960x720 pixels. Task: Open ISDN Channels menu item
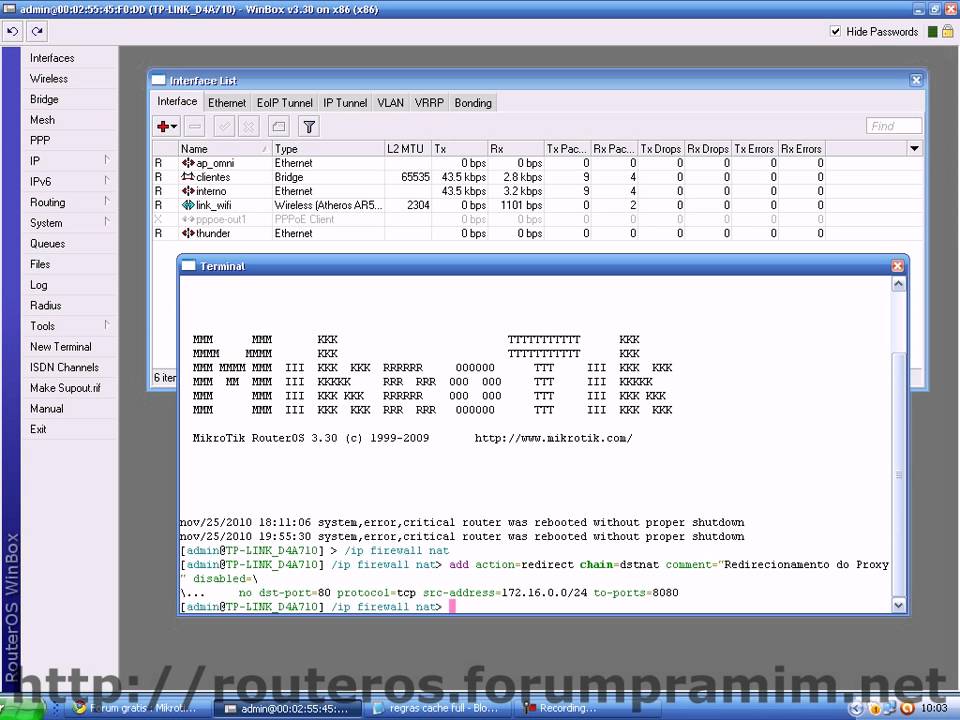pos(69,367)
